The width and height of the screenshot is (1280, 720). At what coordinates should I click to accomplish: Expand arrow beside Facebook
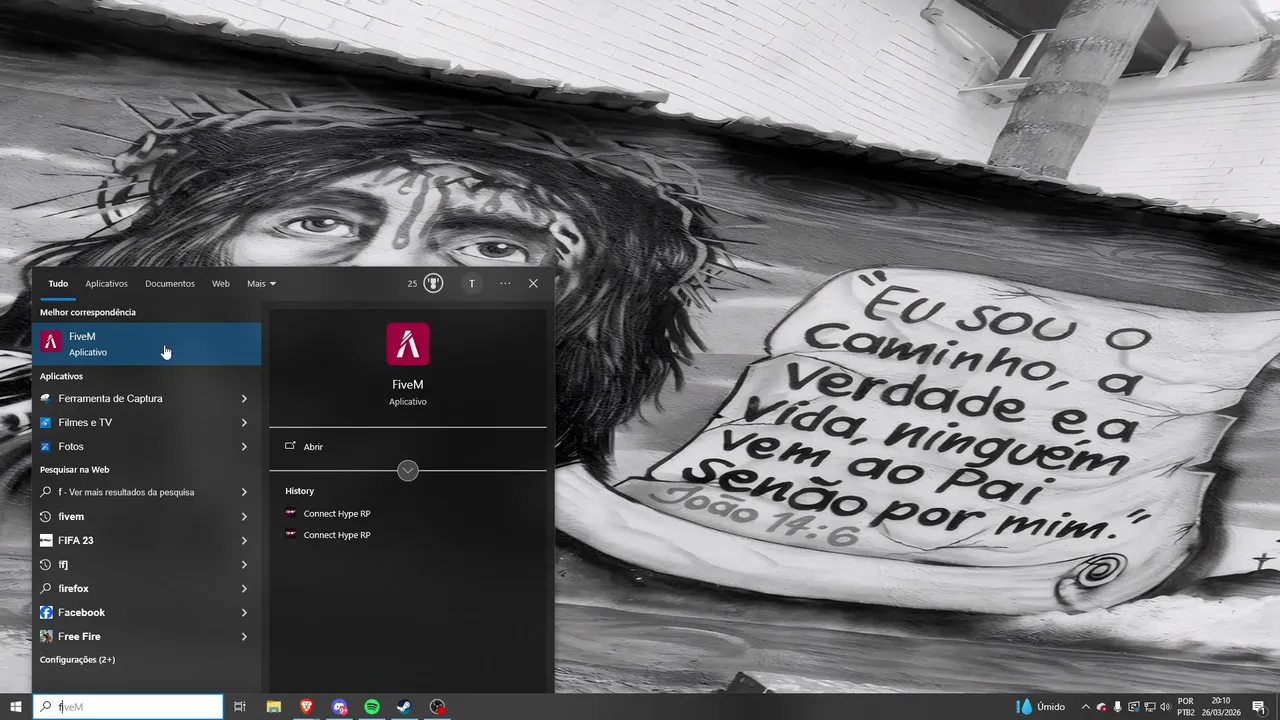(x=244, y=612)
